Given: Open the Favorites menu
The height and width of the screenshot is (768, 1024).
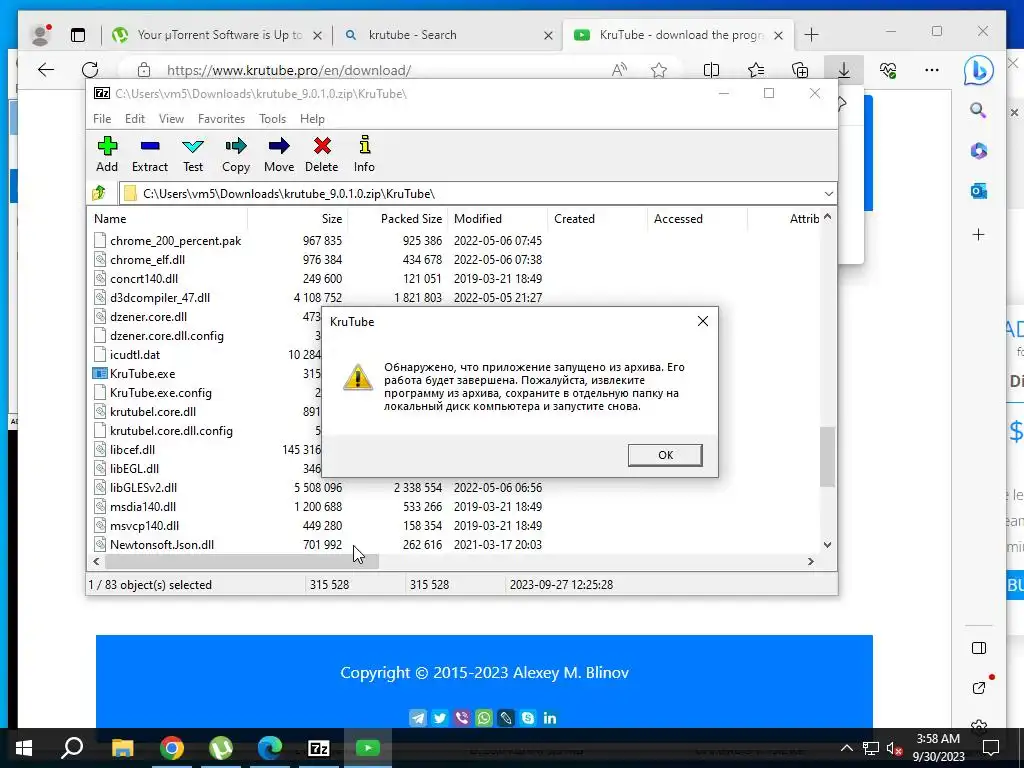Looking at the screenshot, I should click(221, 119).
